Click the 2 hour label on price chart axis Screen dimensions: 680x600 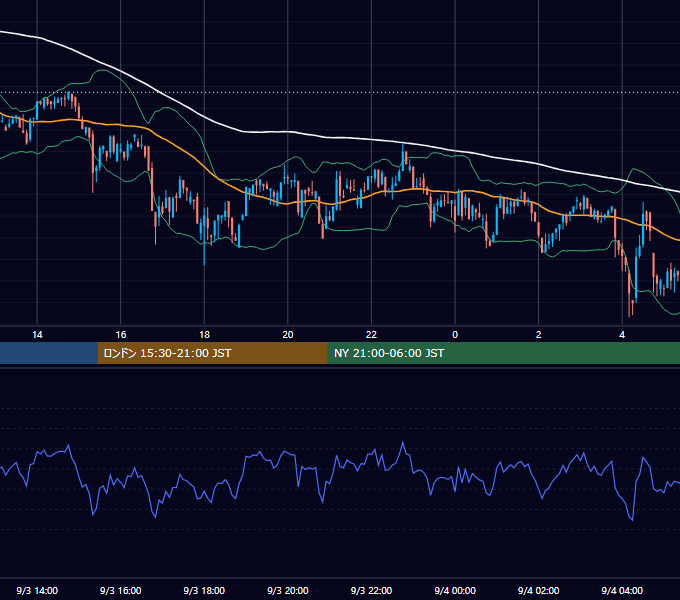pyautogui.click(x=538, y=335)
